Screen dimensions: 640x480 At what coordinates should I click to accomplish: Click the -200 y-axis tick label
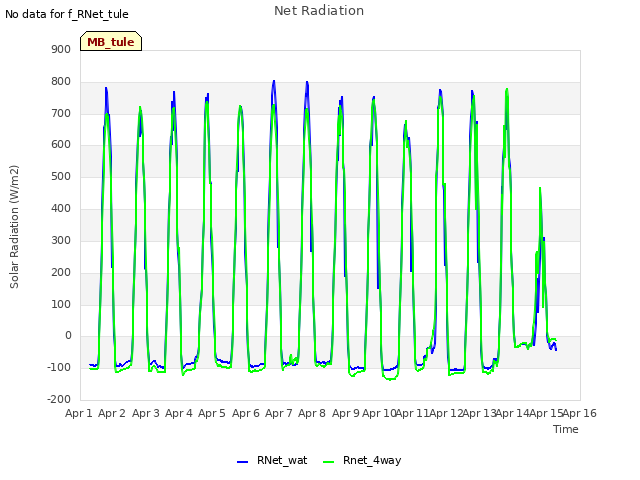(x=59, y=399)
